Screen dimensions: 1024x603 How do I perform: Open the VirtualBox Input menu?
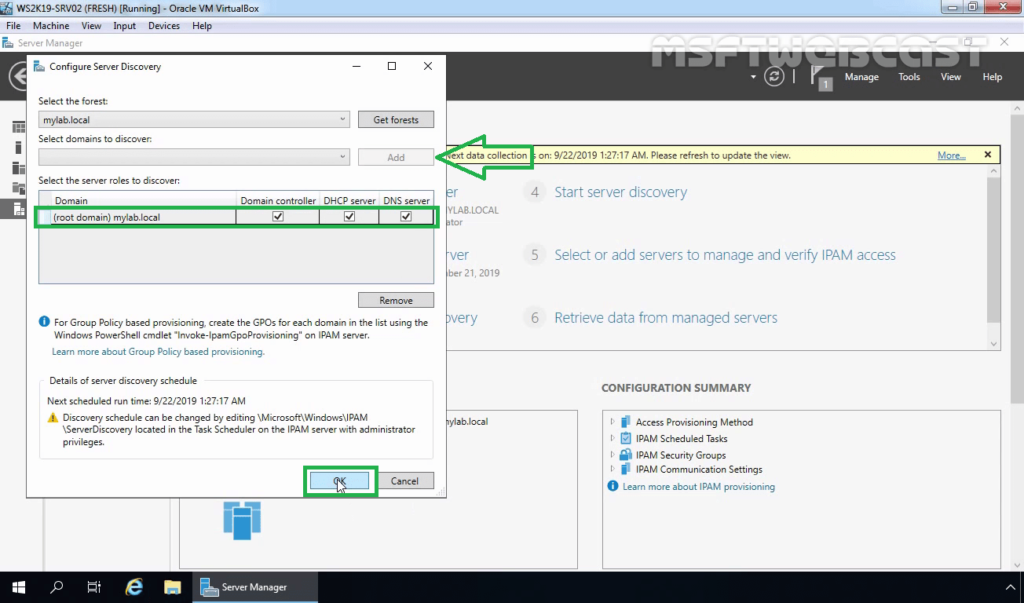[124, 25]
